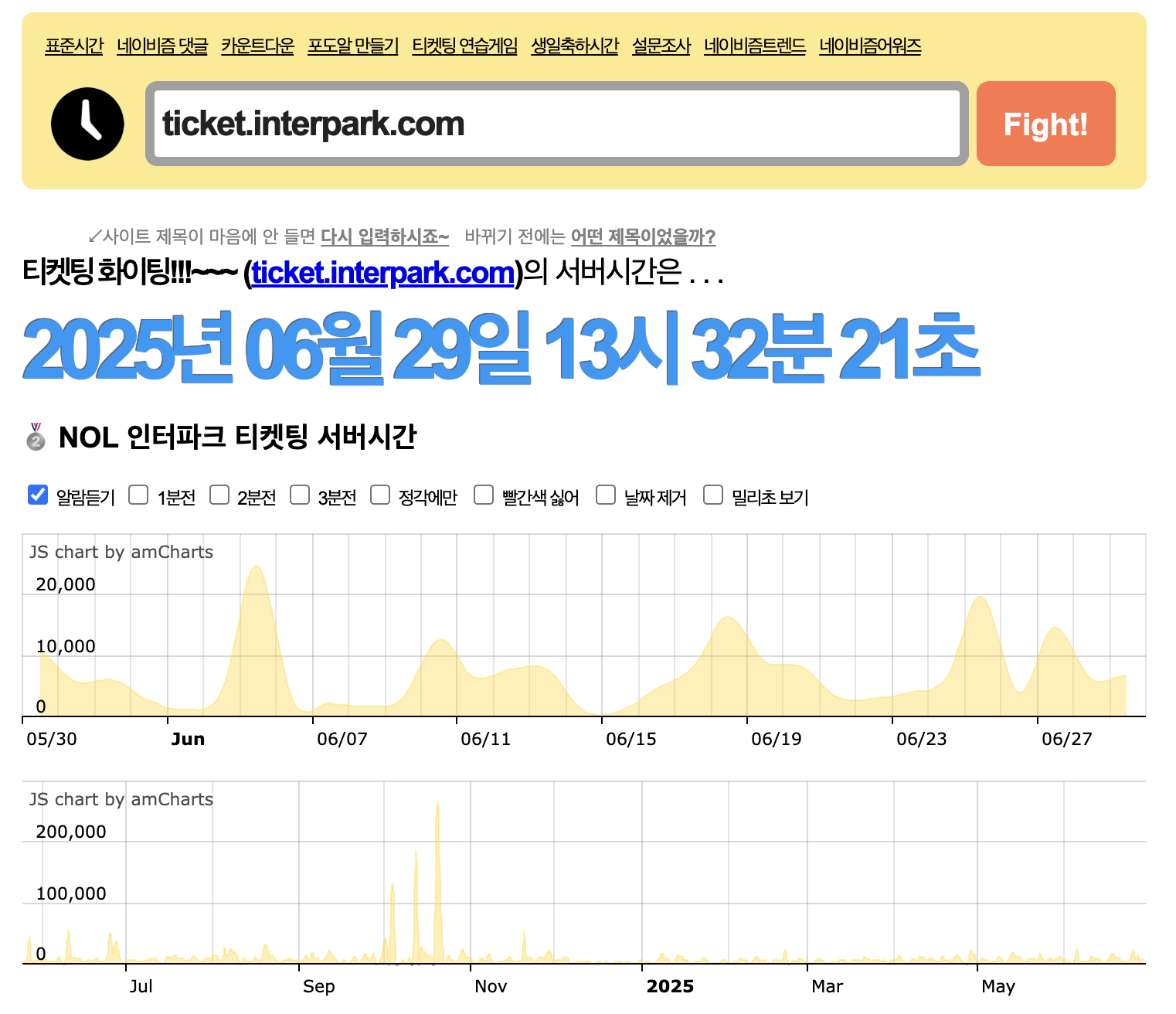Viewport: 1176px width, 1014px height.
Task: Click the May label on the yearly chart
Action: (998, 986)
